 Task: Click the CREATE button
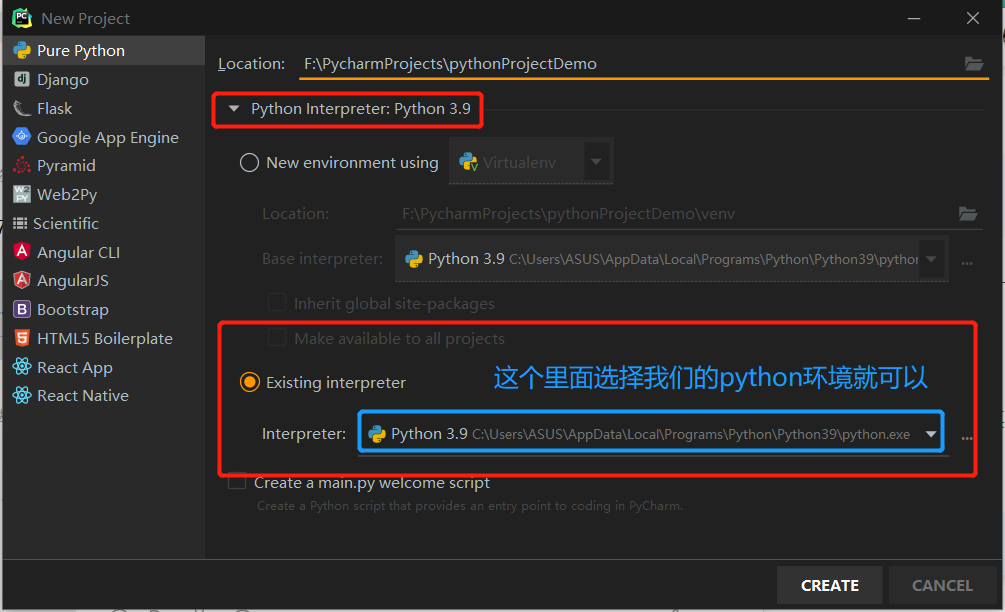[829, 585]
